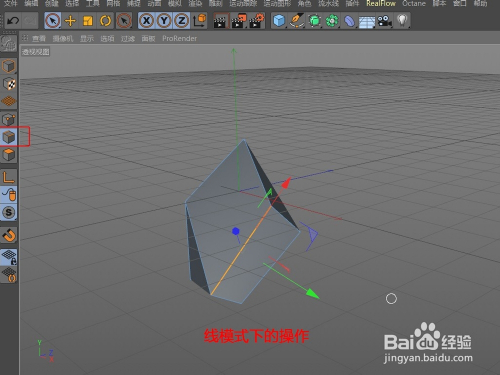Image resolution: width=500 pixels, height=375 pixels.
Task: Click Render to Picture Viewer icon
Action: (x=238, y=21)
